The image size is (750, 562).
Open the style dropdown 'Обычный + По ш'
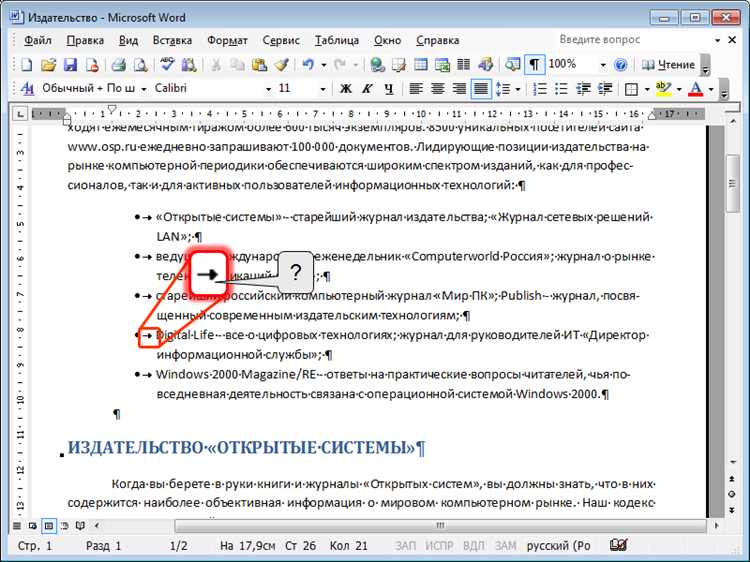143,89
